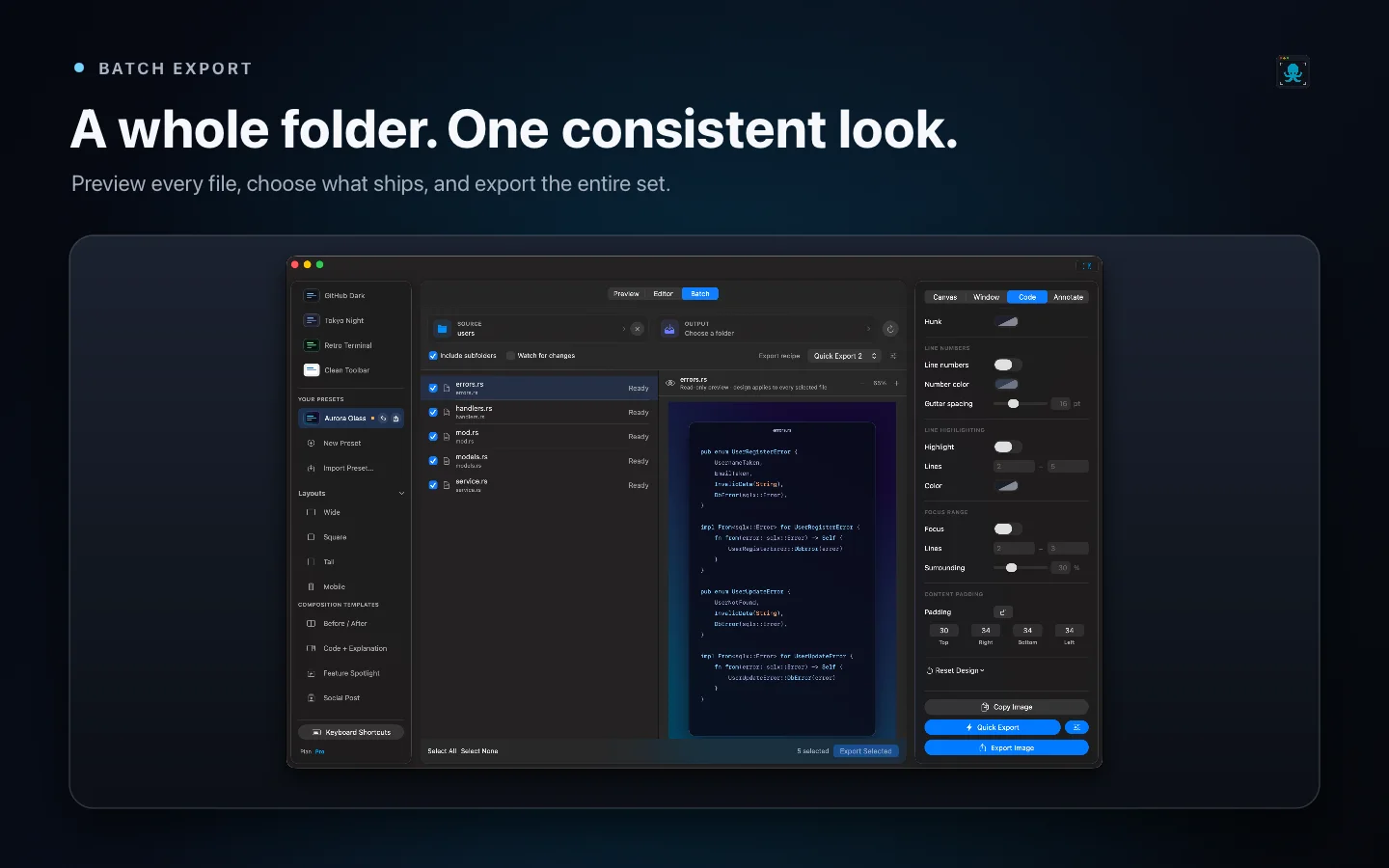
Task: Pick the Clean Toolbar theme preset
Action: coord(350,370)
